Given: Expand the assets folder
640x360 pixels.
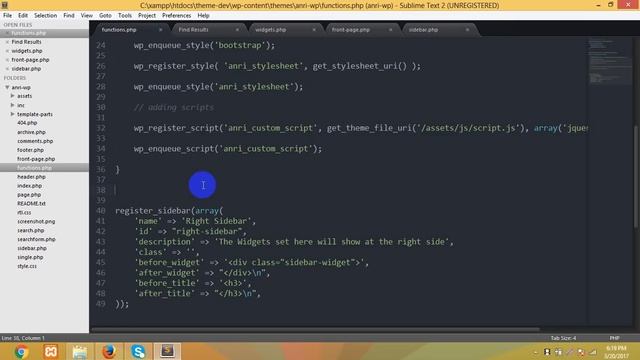Looking at the screenshot, I should point(13,96).
